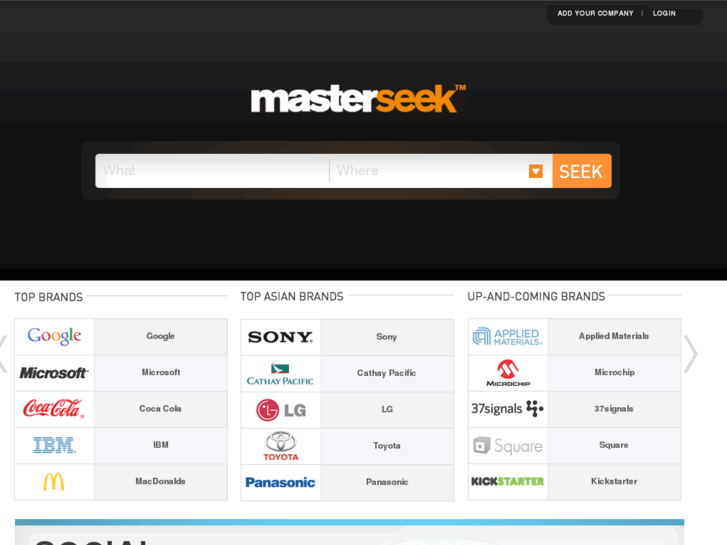Click the IBM logo
This screenshot has width=727, height=545.
tap(55, 445)
